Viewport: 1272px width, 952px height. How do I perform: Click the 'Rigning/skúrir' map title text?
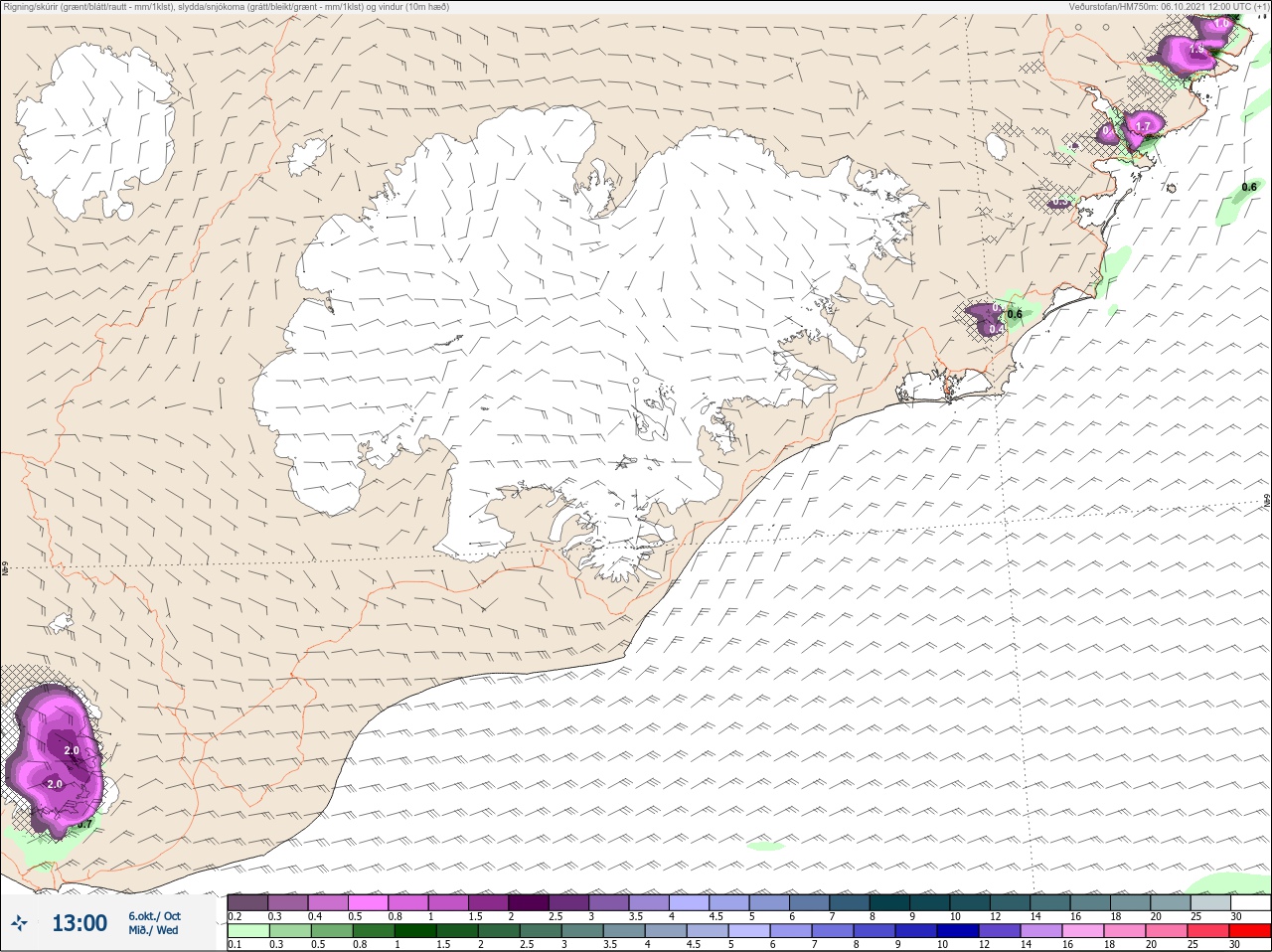227,6
